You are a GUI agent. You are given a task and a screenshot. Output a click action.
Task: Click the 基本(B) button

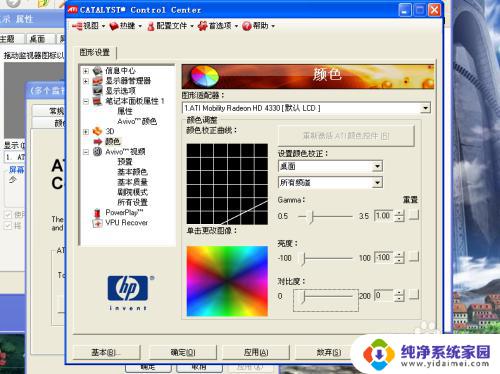[106, 352]
